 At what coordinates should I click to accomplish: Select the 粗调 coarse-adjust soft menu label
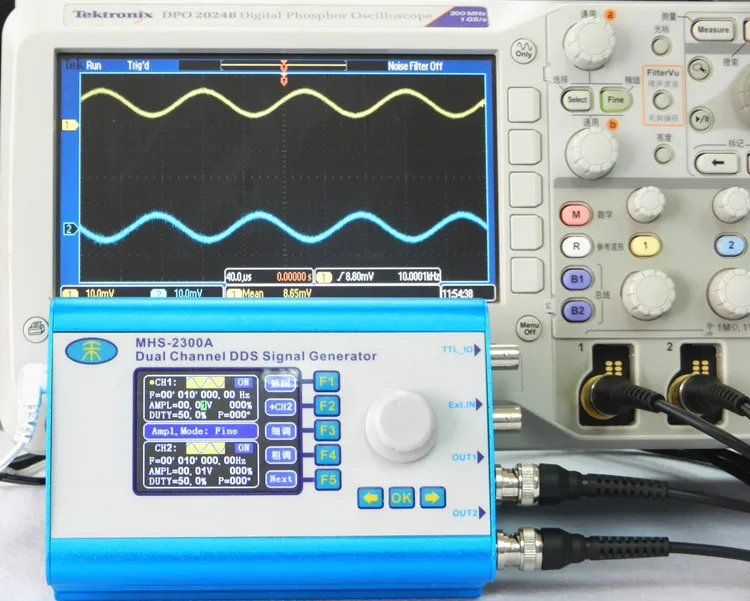coord(281,455)
